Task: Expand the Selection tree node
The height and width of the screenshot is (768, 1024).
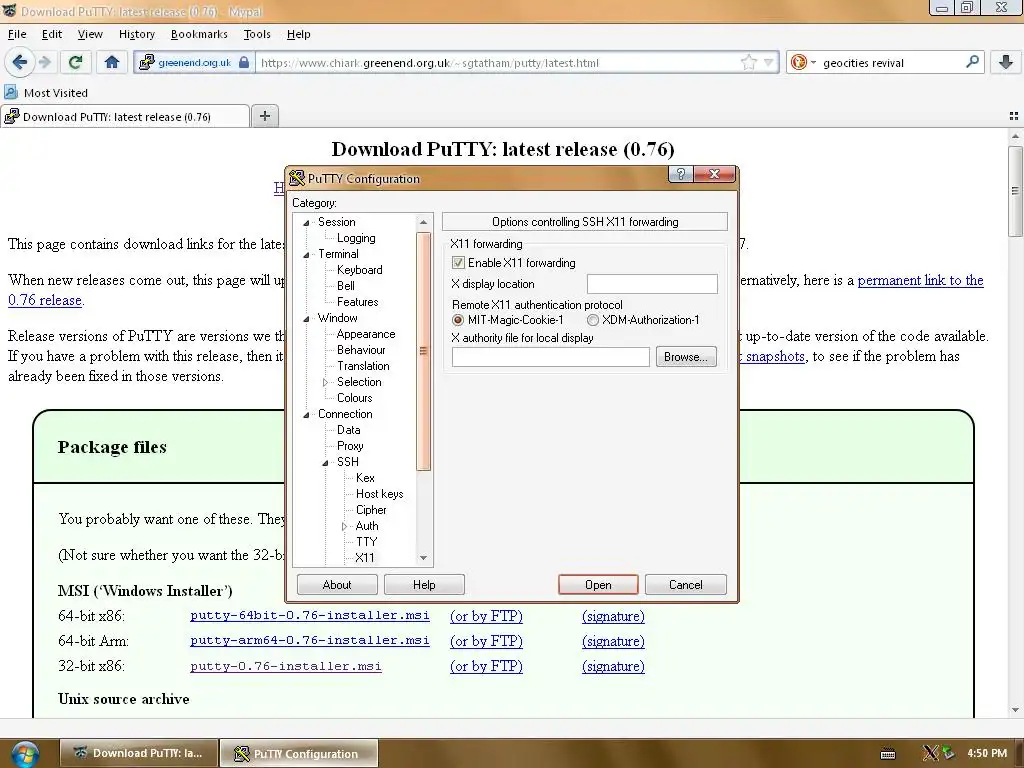Action: tap(325, 382)
